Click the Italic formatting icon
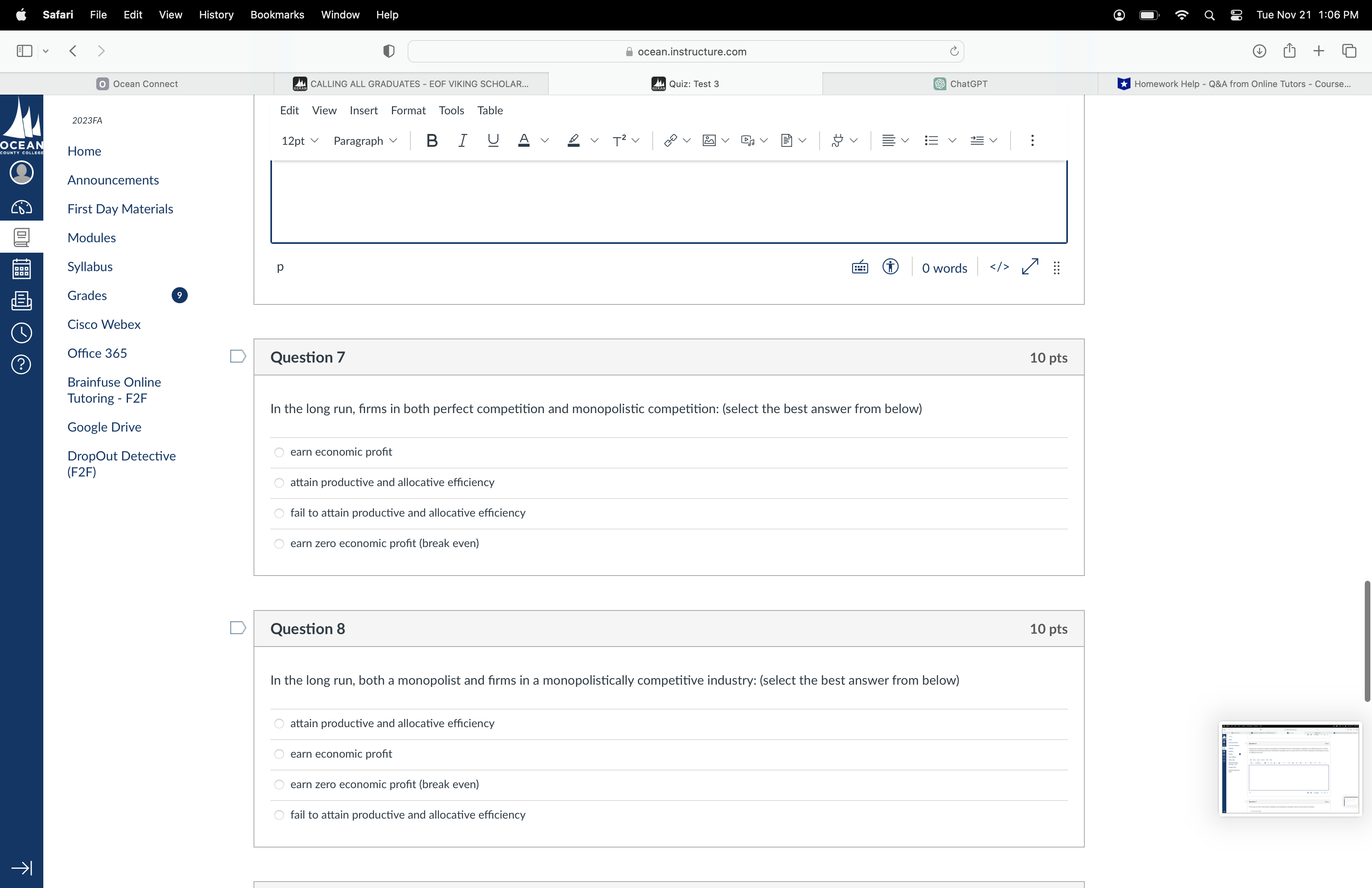This screenshot has width=1372, height=888. 462,141
